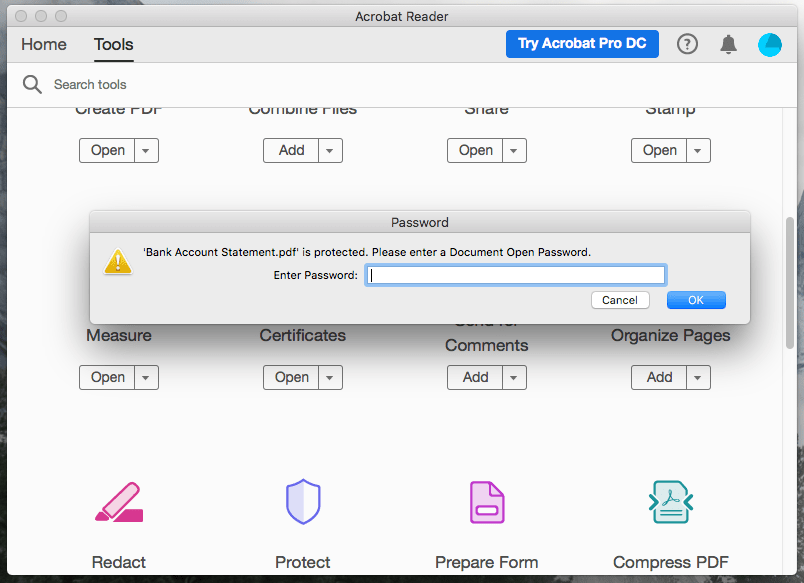The width and height of the screenshot is (804, 583).
Task: Click Add under Send for Comments
Action: [475, 377]
